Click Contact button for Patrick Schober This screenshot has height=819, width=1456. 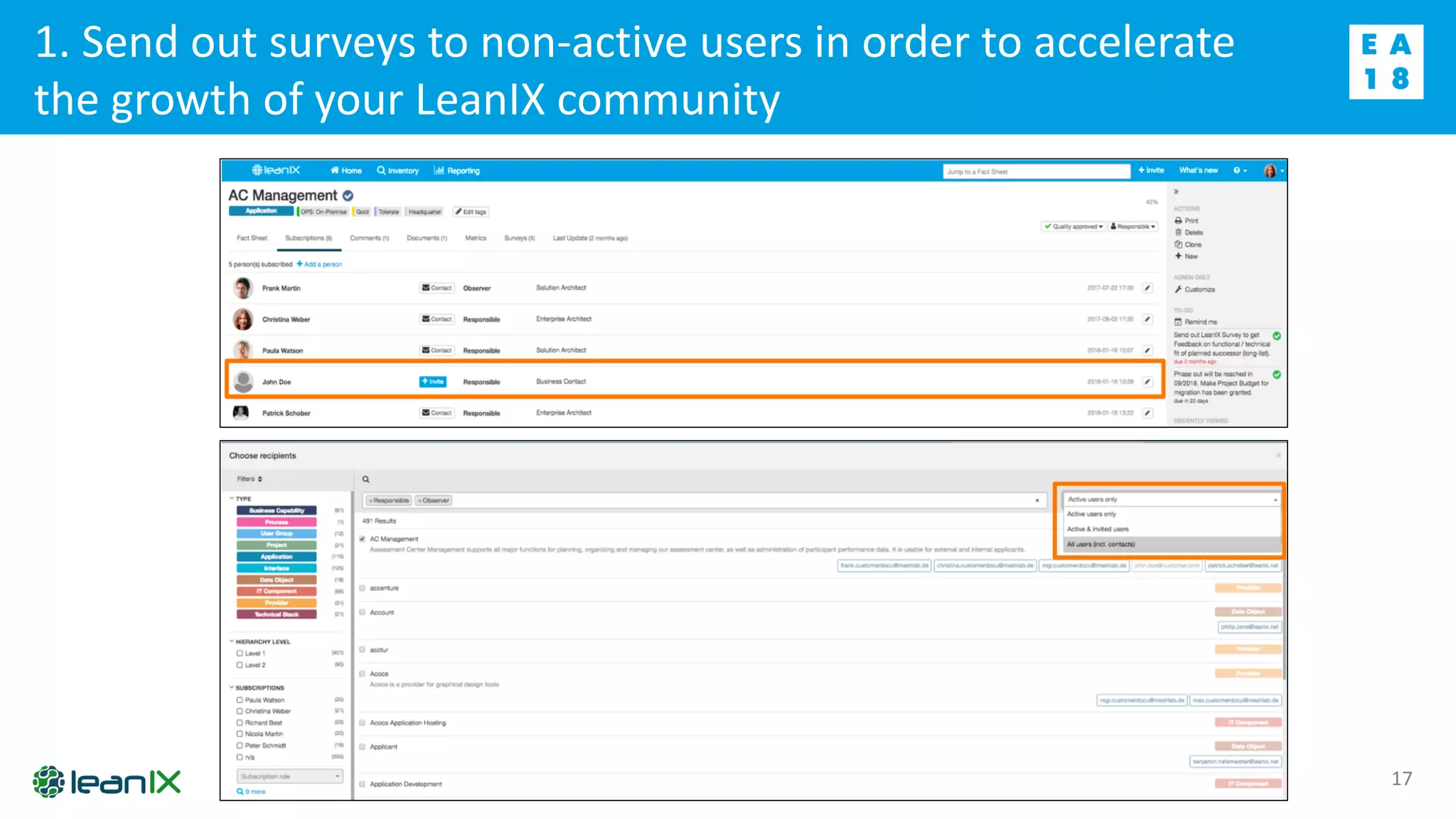pos(437,413)
